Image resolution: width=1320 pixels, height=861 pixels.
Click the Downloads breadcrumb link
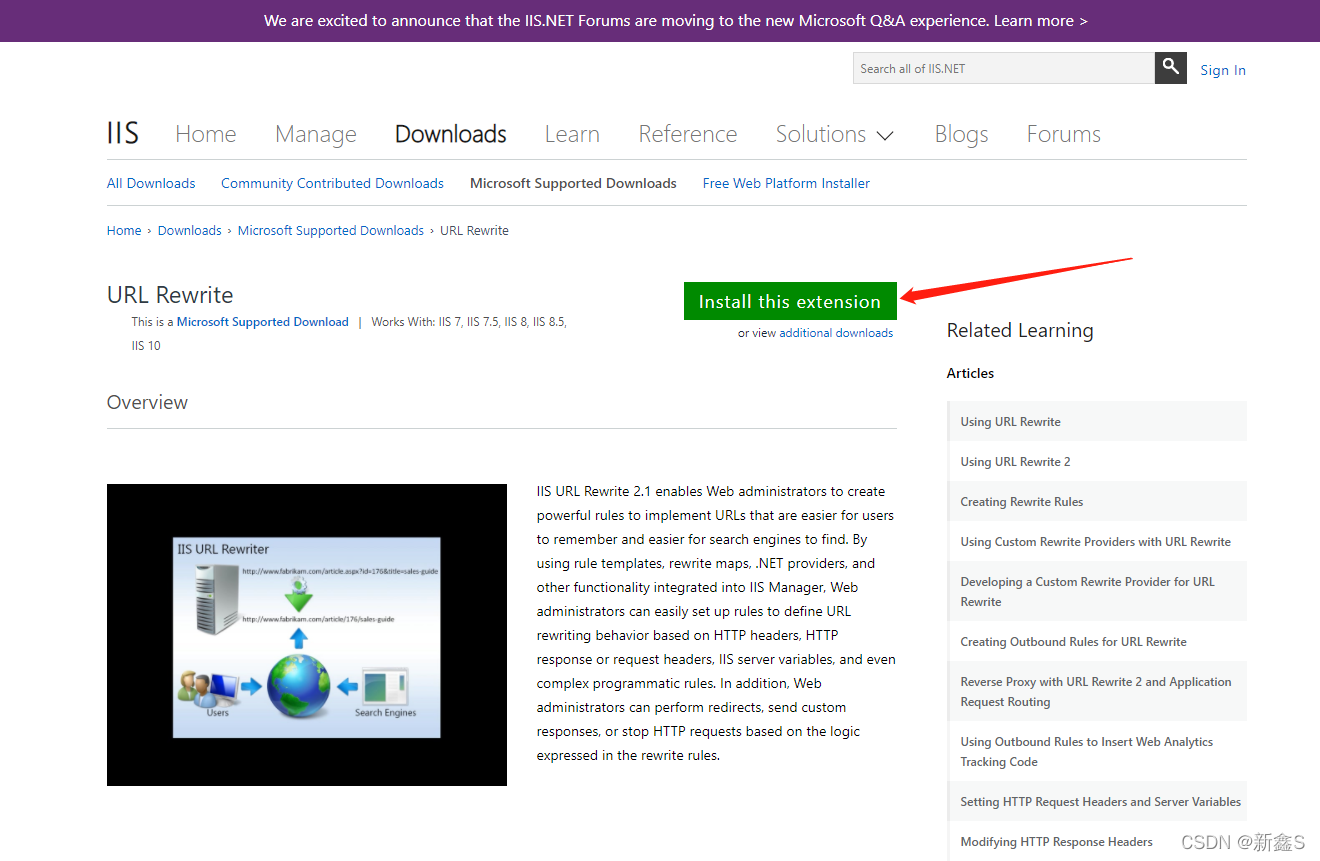[x=190, y=230]
